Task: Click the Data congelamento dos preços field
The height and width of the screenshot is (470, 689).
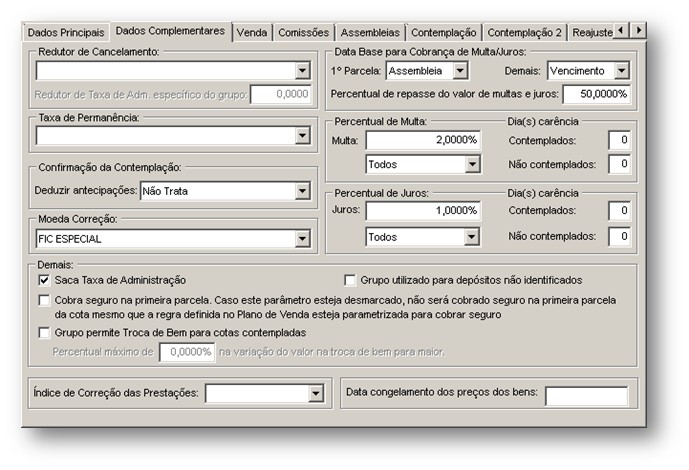Action: pyautogui.click(x=587, y=396)
